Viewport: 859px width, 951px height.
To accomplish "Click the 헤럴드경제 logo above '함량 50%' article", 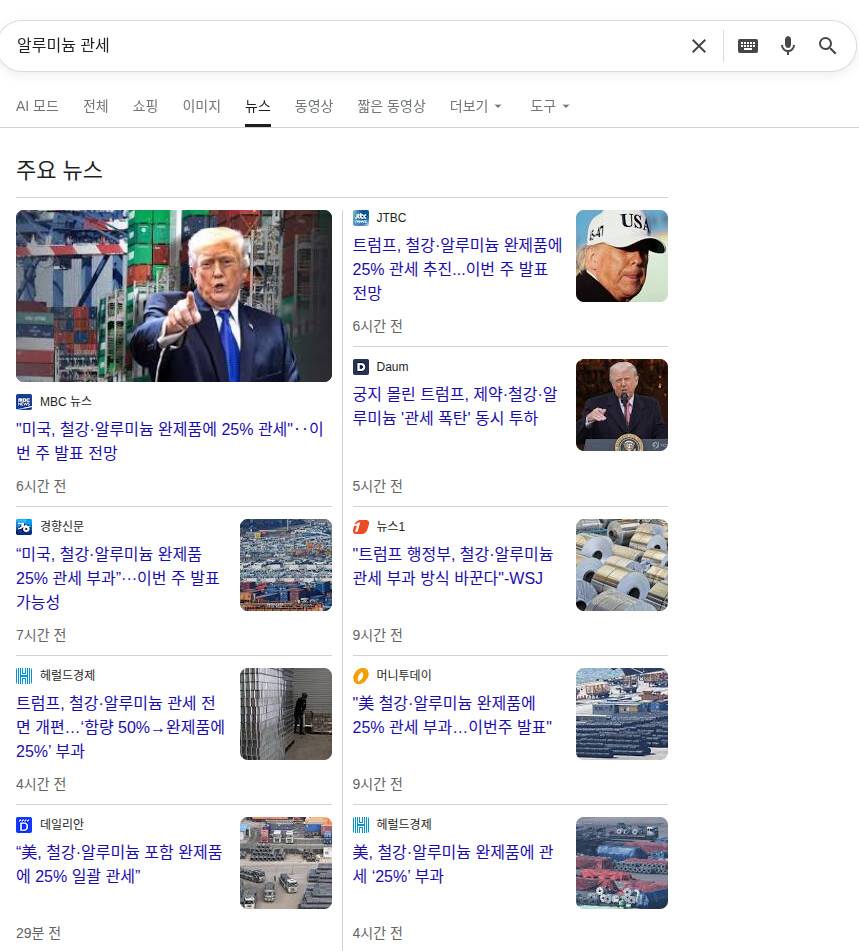I will (x=24, y=676).
